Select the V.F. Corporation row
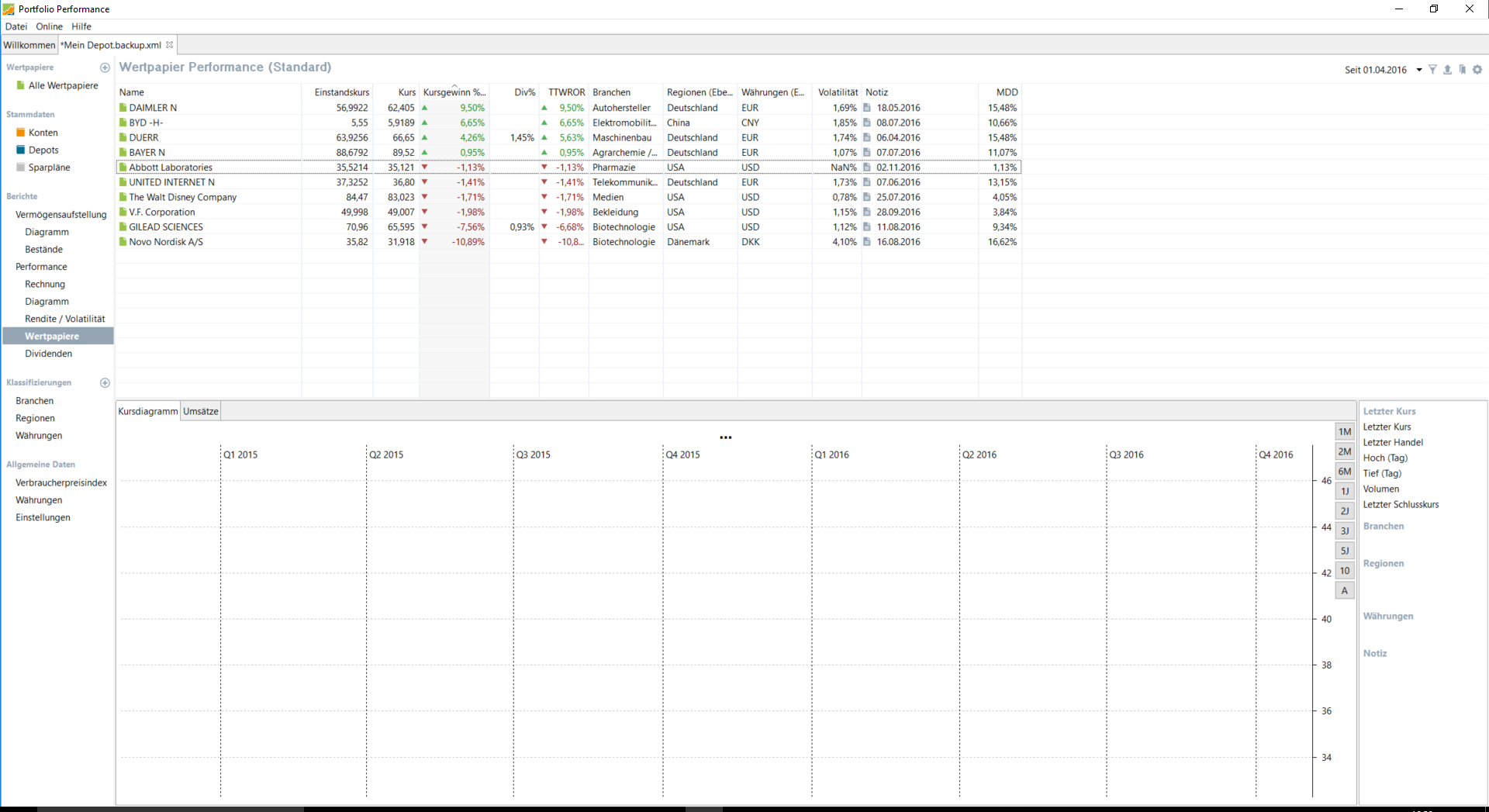Image resolution: width=1489 pixels, height=812 pixels. pyautogui.click(x=568, y=212)
